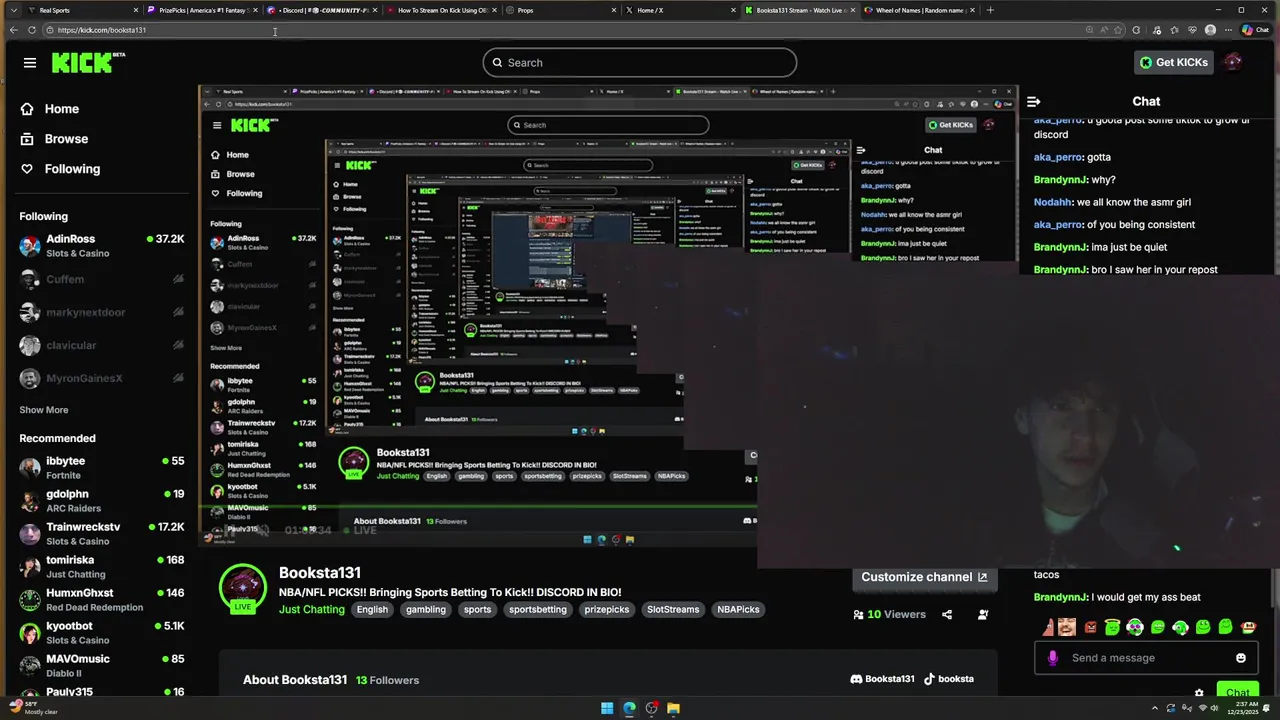
Task: Click tomiriska avatar icon
Action: coord(30,566)
